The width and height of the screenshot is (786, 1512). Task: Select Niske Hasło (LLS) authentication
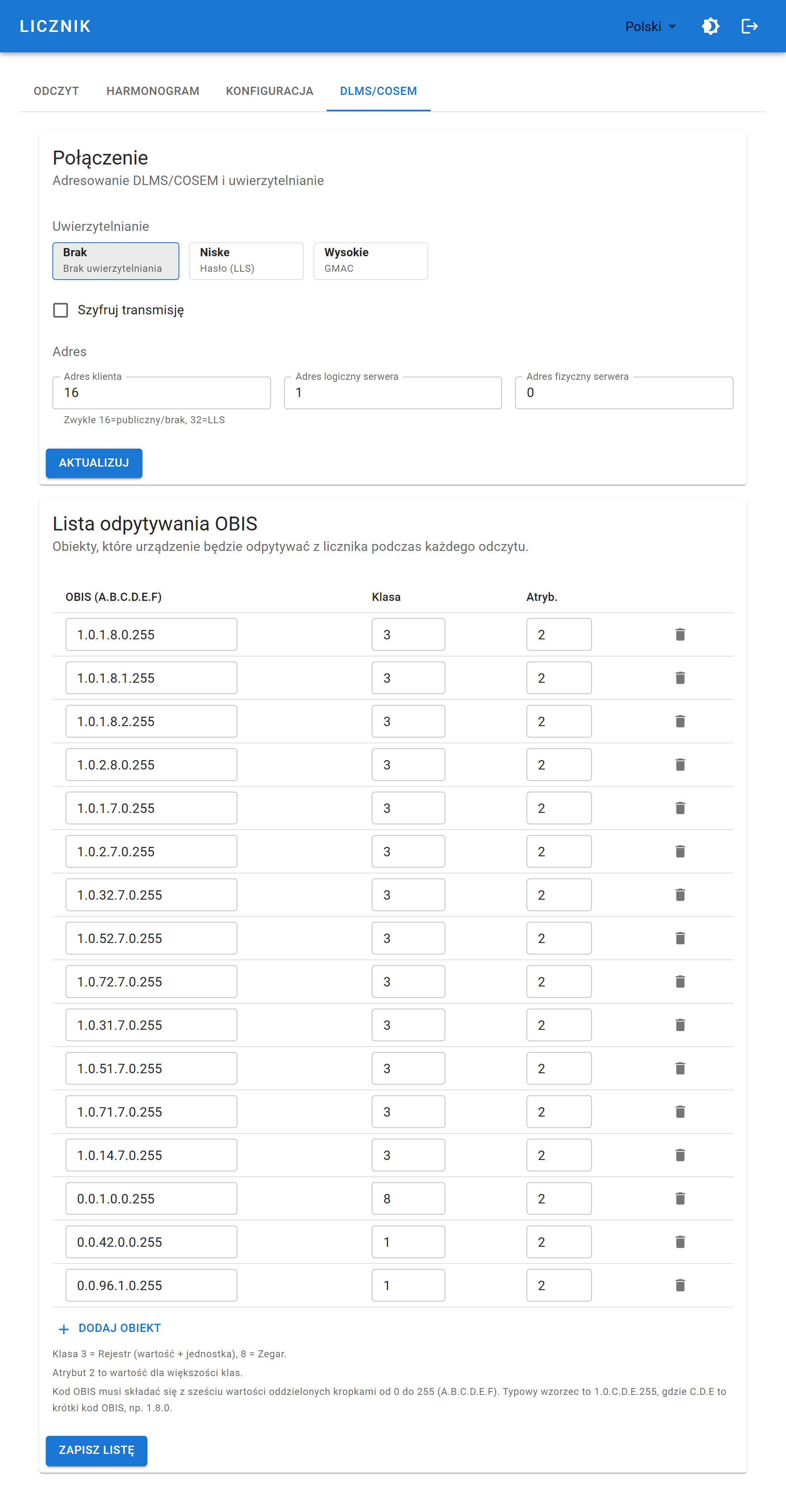tap(246, 261)
